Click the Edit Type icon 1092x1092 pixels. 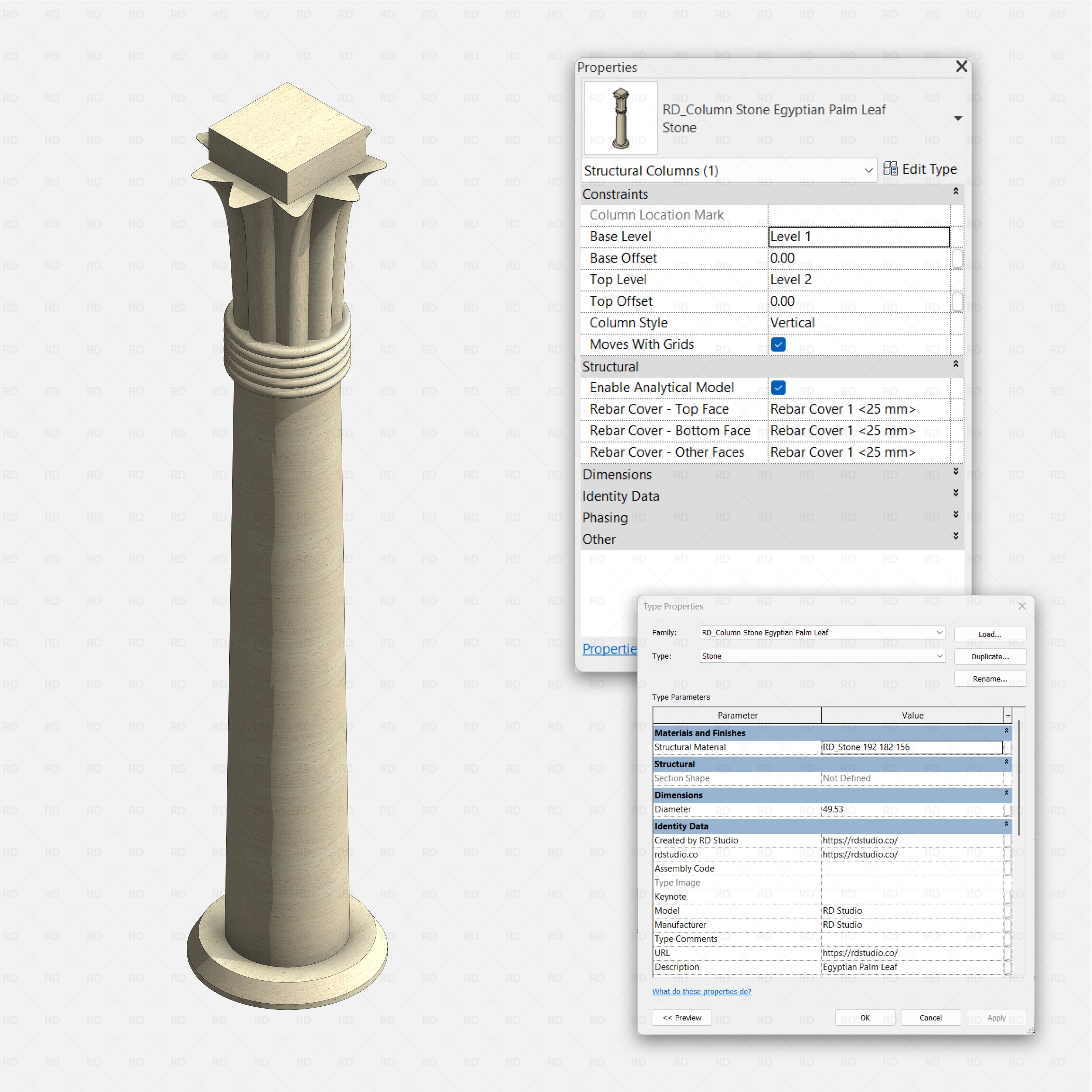[891, 169]
